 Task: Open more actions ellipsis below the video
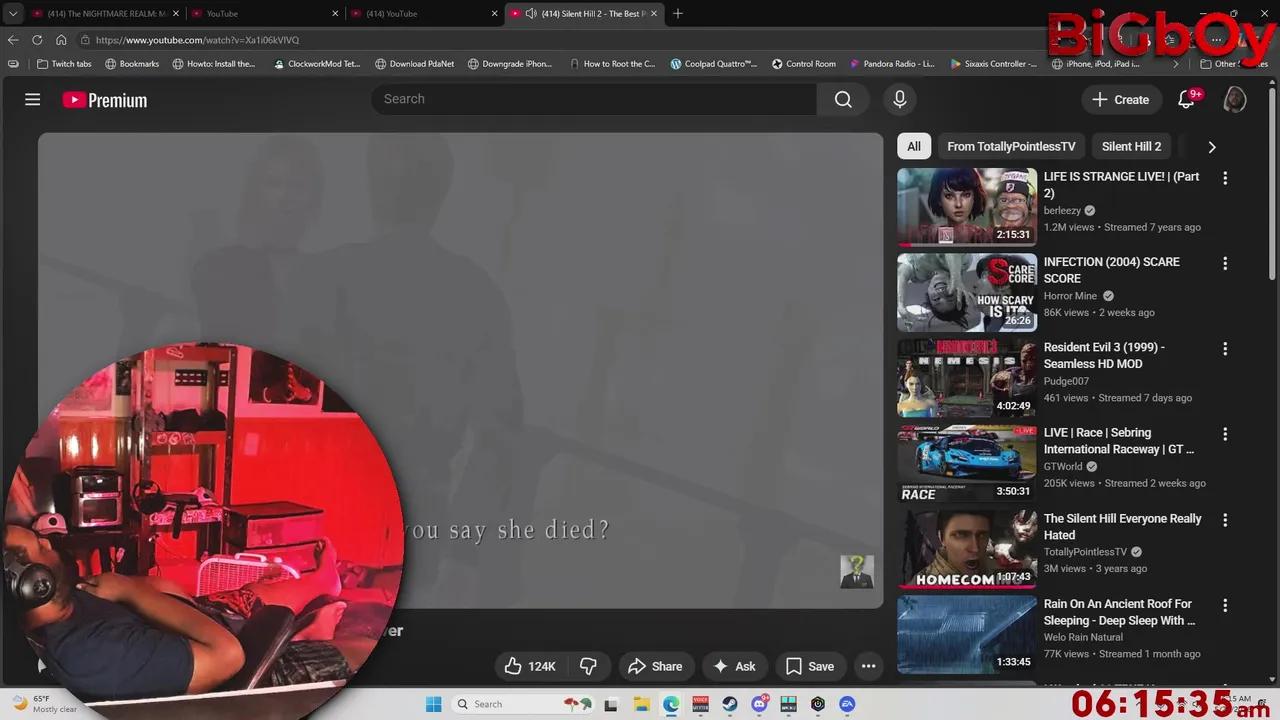tap(868, 666)
